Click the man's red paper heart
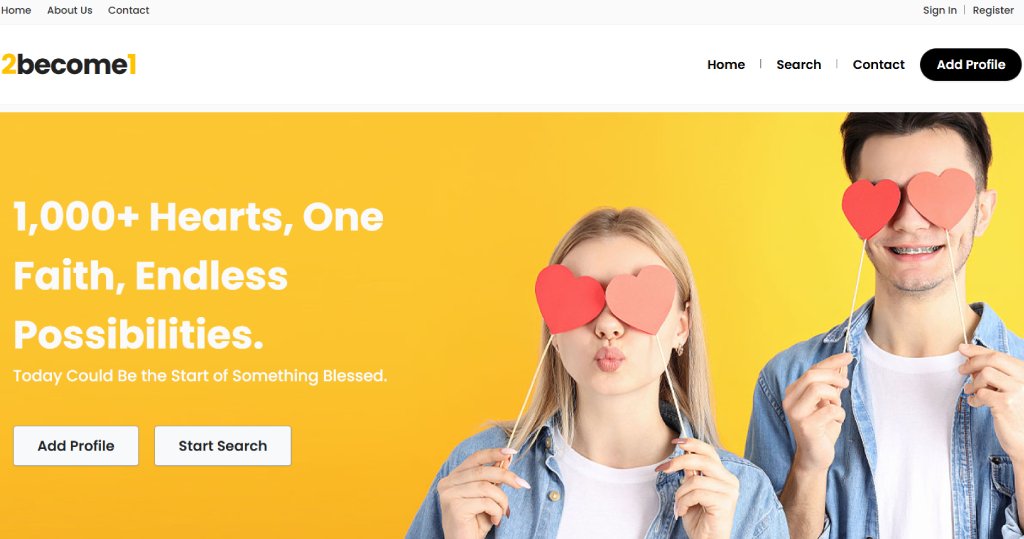The height and width of the screenshot is (539, 1024). [871, 208]
